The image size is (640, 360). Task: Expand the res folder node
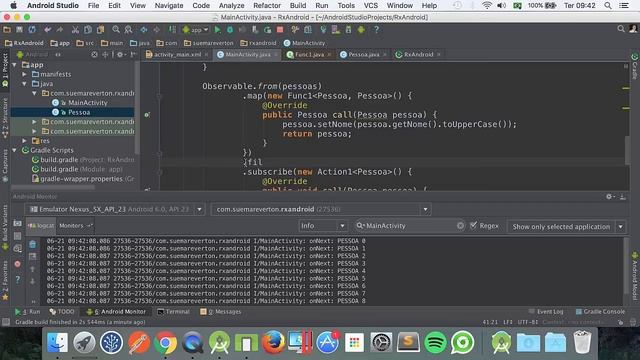pyautogui.click(x=24, y=141)
